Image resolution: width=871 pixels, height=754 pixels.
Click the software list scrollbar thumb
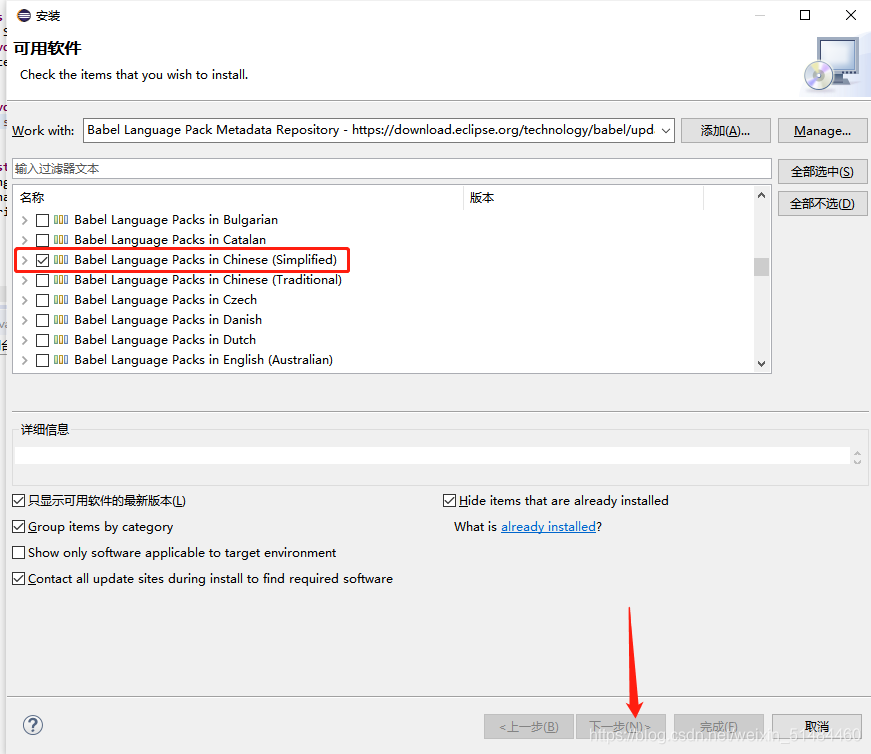(762, 267)
